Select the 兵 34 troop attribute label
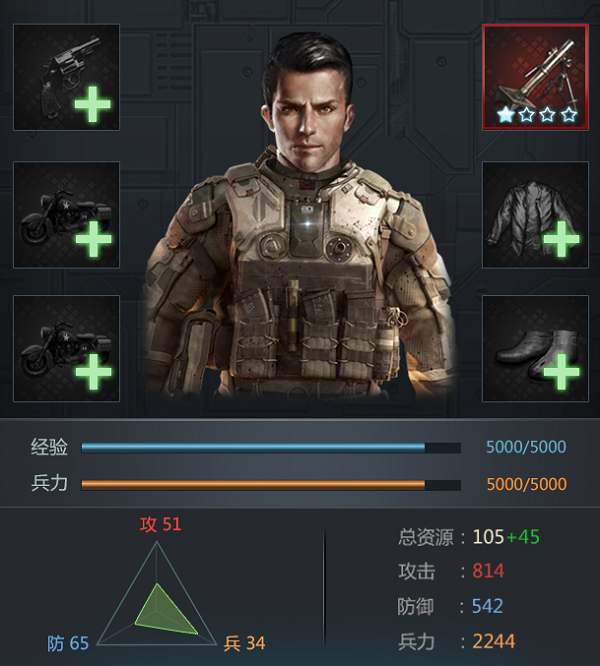The width and height of the screenshot is (600, 666). click(245, 643)
